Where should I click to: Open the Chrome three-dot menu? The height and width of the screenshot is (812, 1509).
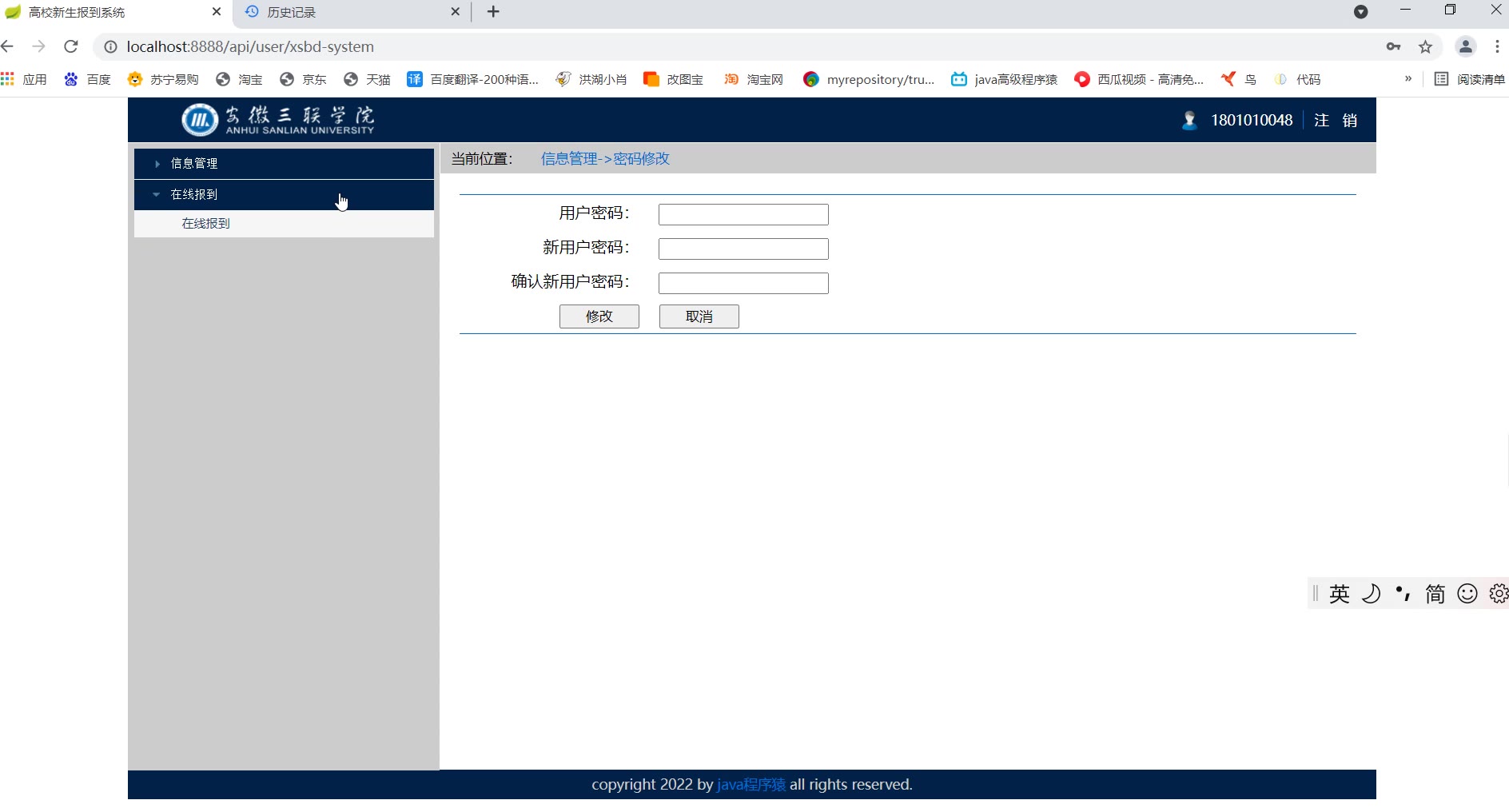(x=1497, y=47)
